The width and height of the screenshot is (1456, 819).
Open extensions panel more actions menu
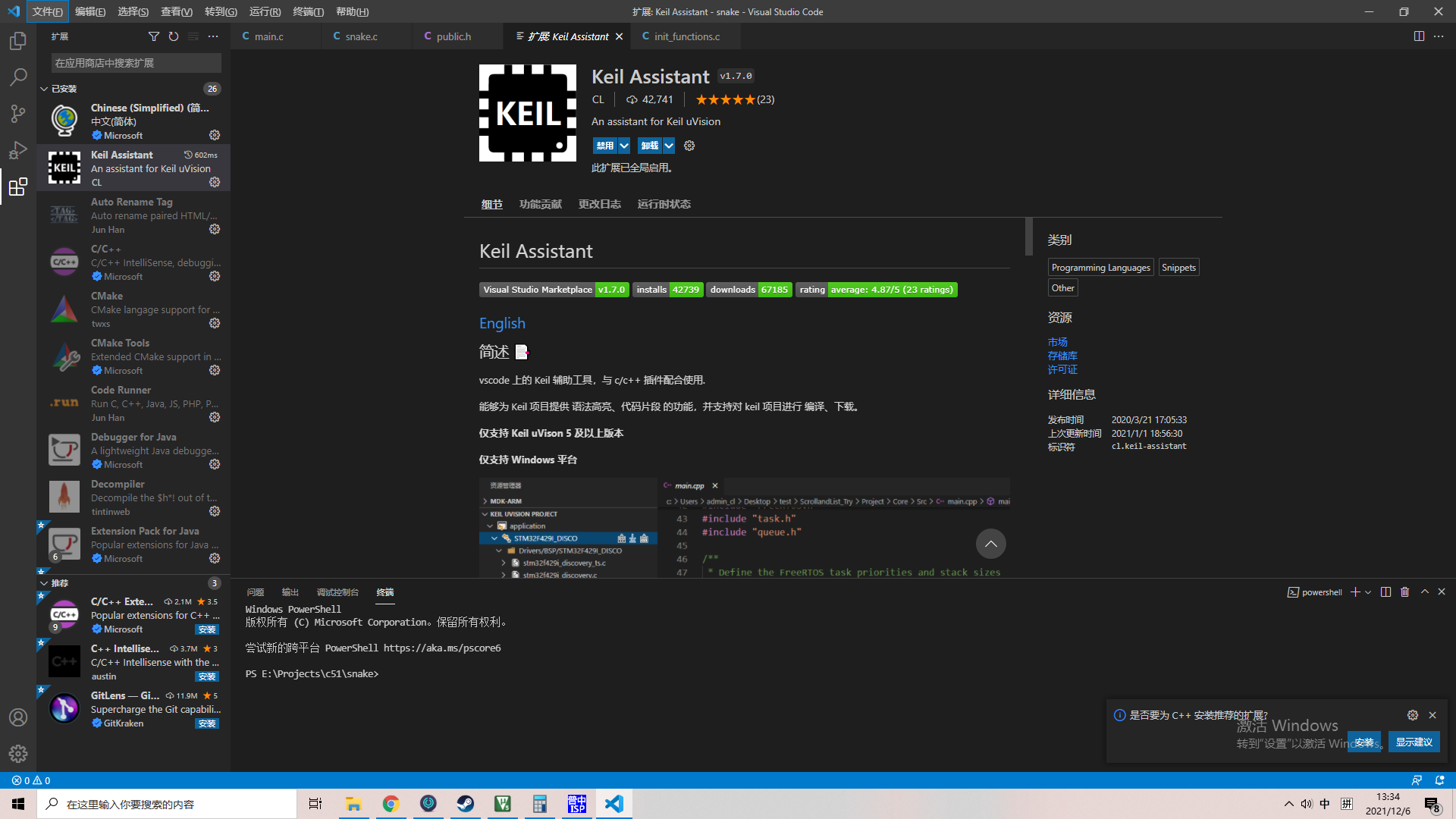213,36
